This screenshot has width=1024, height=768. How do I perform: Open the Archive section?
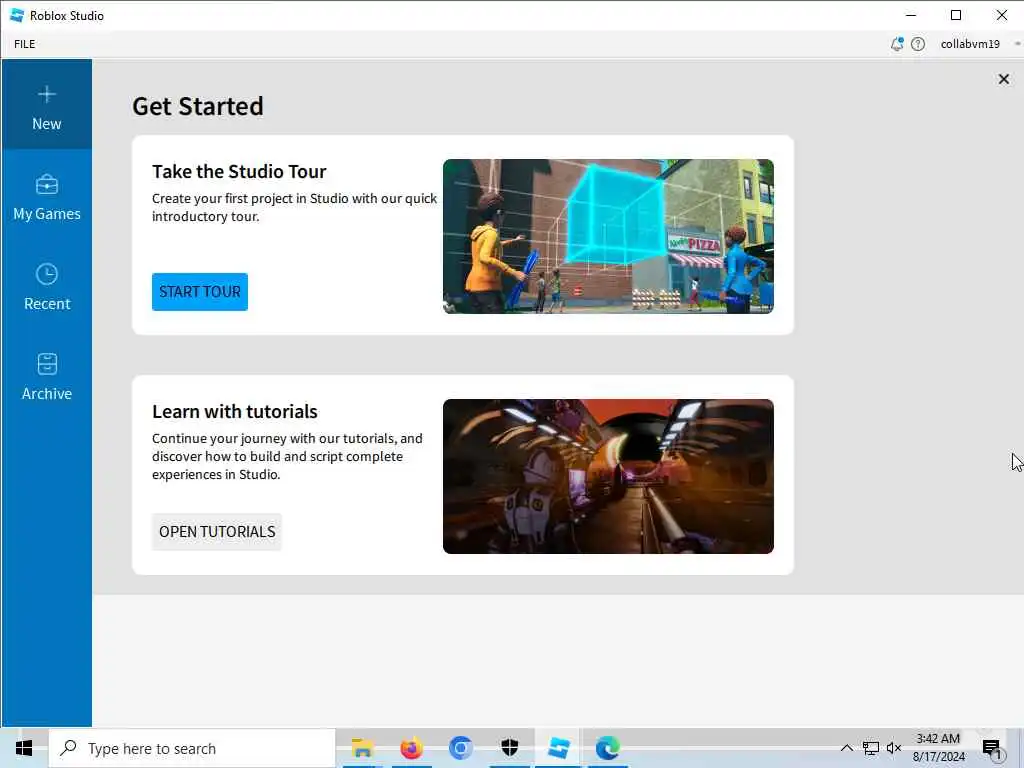[x=46, y=377]
